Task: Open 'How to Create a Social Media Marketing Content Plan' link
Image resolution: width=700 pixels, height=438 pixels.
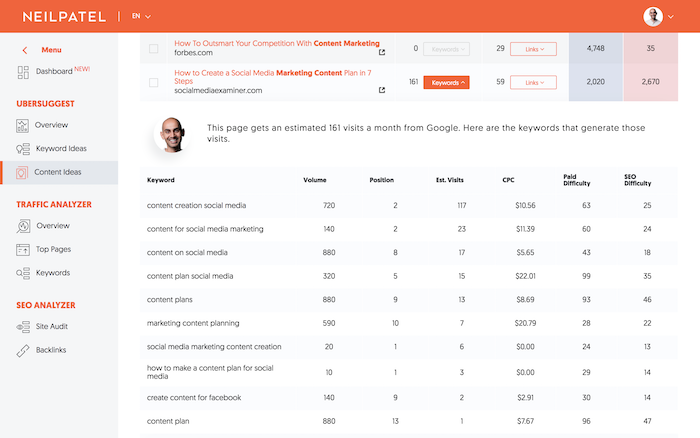Action: [273, 77]
